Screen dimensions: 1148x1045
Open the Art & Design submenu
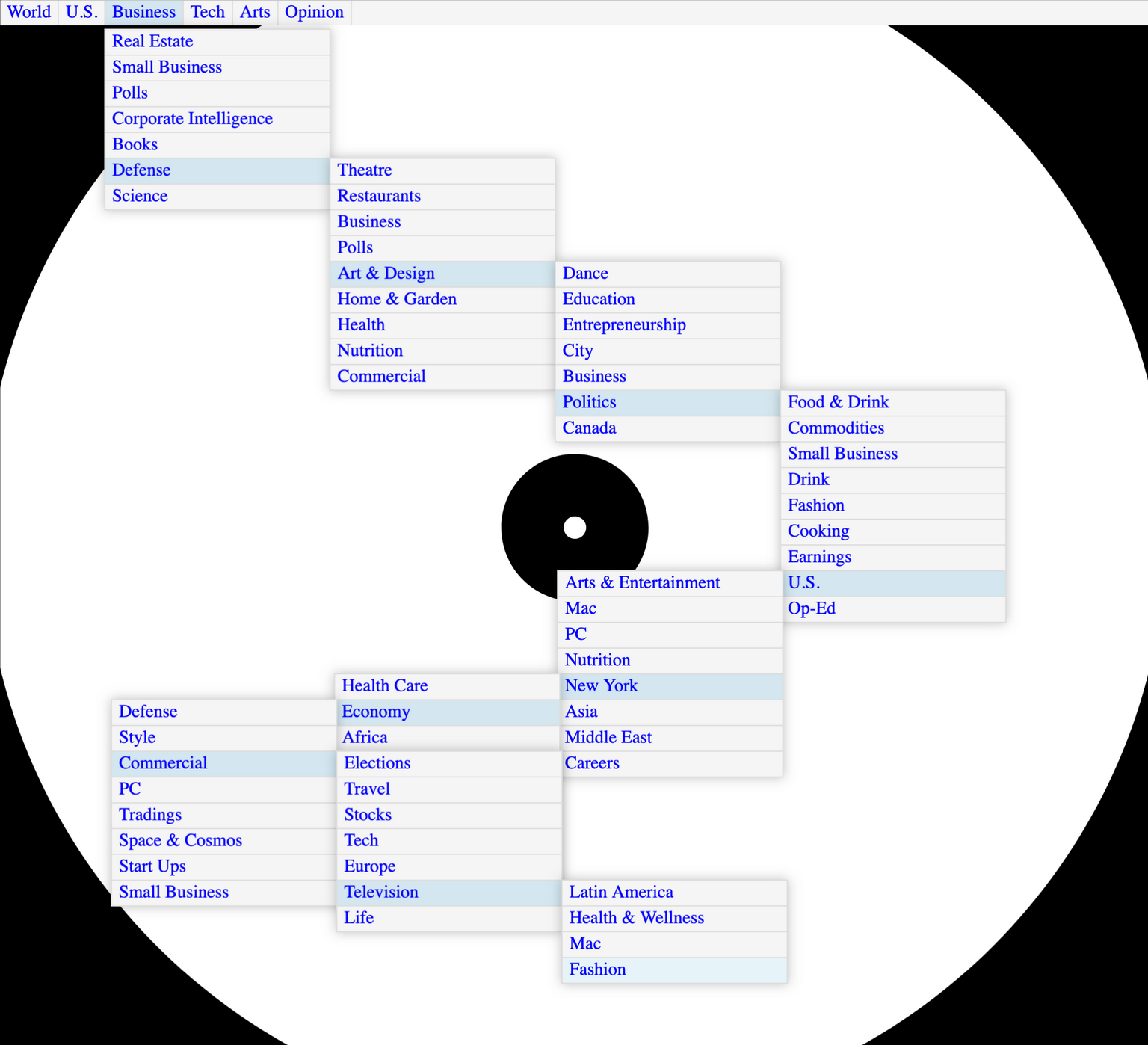(386, 274)
